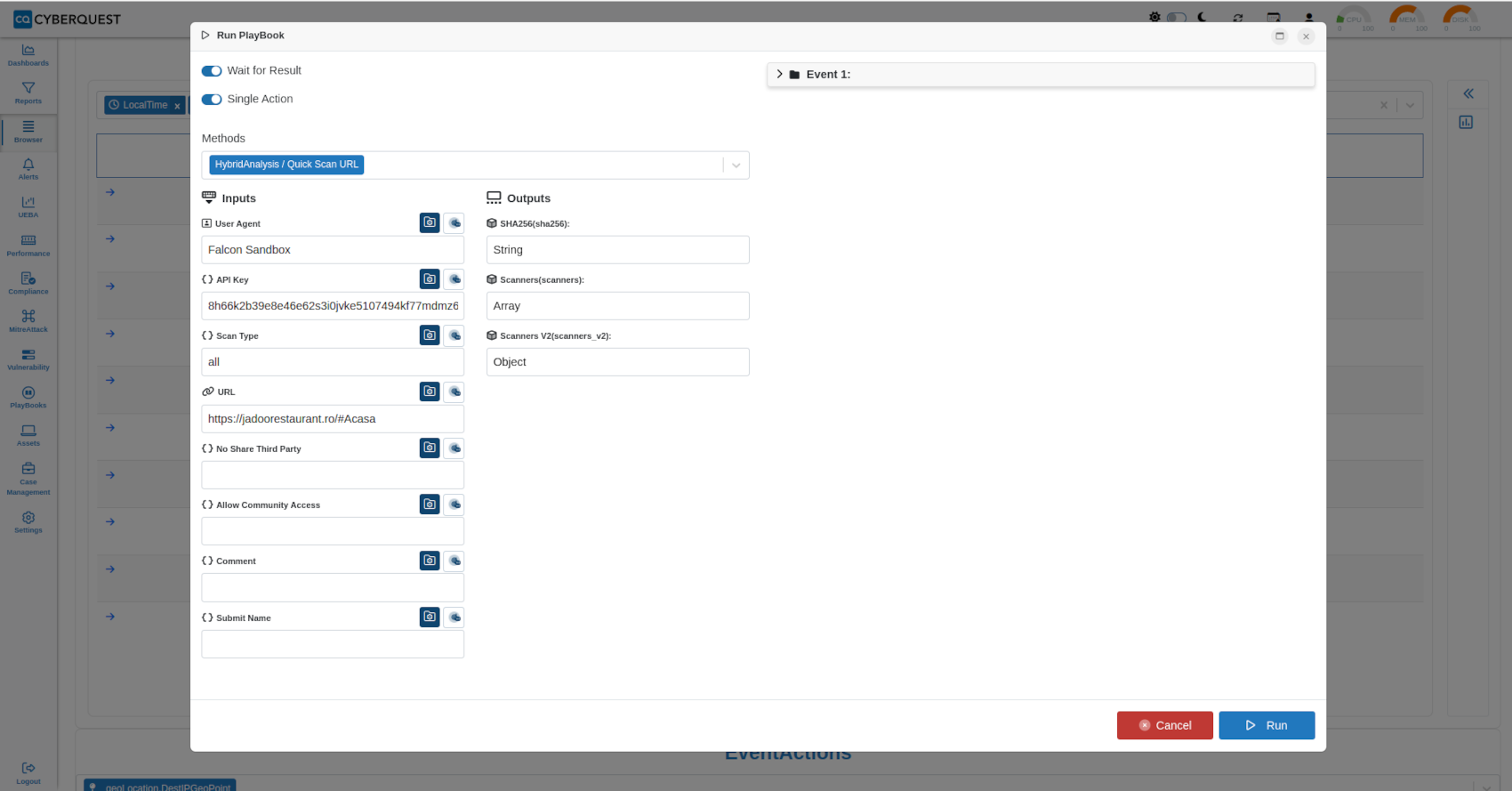Open the background filter dropdown arrow
1512x791 pixels.
[1410, 105]
